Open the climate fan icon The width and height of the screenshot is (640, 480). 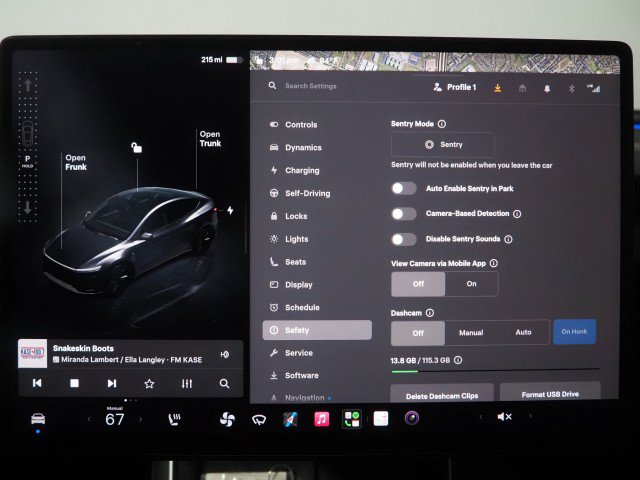coord(227,419)
